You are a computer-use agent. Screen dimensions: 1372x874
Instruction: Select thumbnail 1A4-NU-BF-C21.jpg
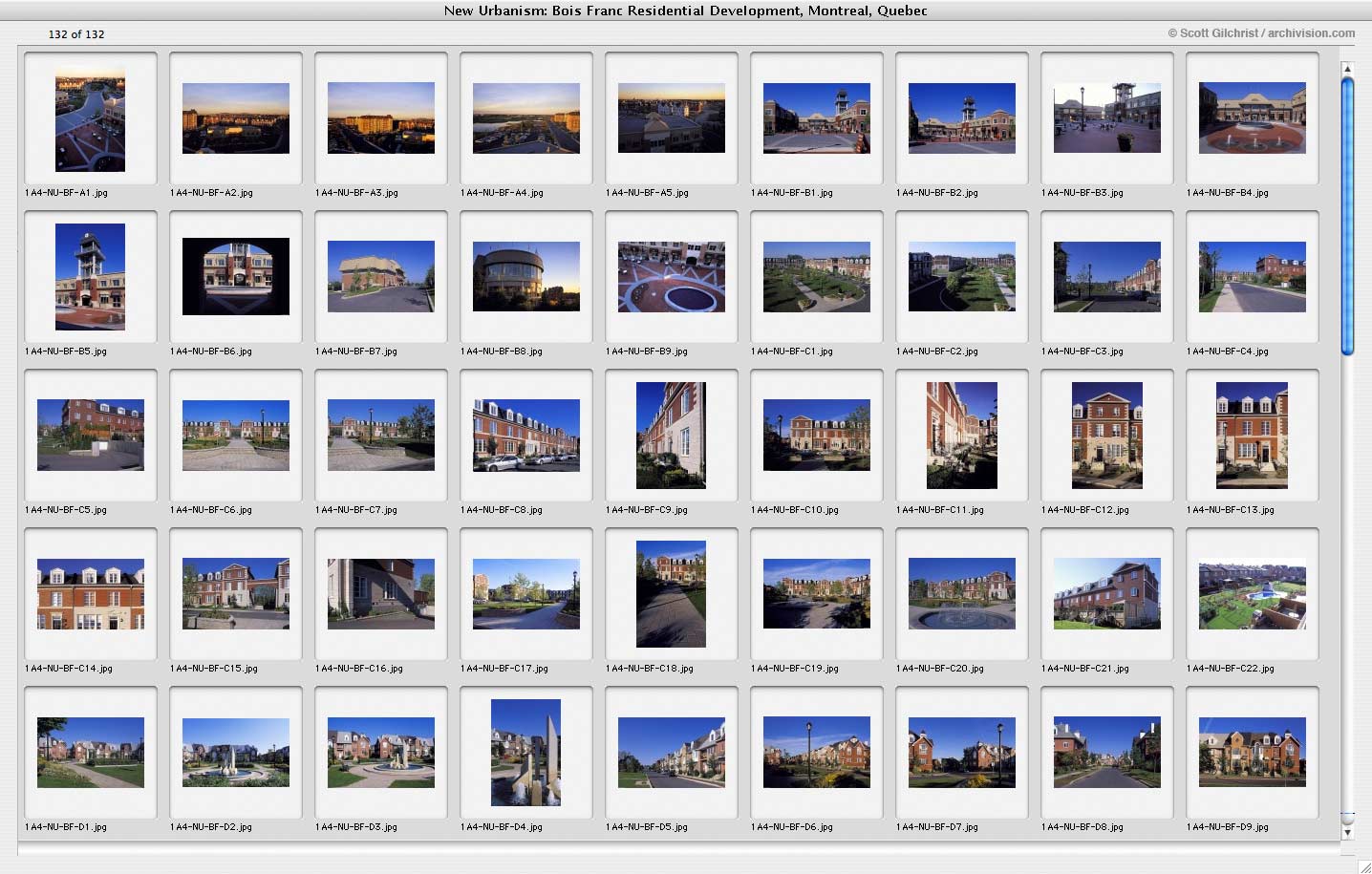(x=1107, y=594)
